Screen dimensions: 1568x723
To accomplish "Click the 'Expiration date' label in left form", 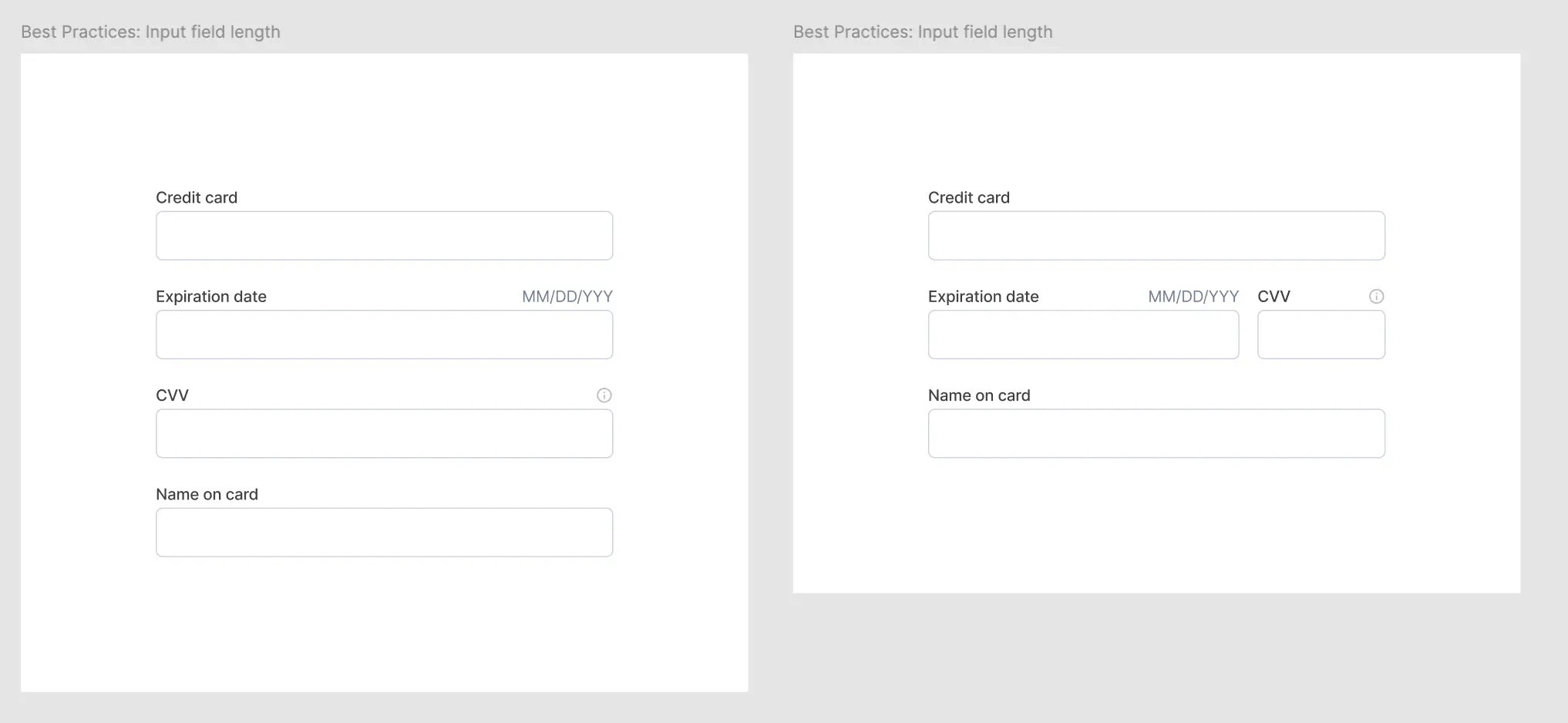I will pos(211,297).
